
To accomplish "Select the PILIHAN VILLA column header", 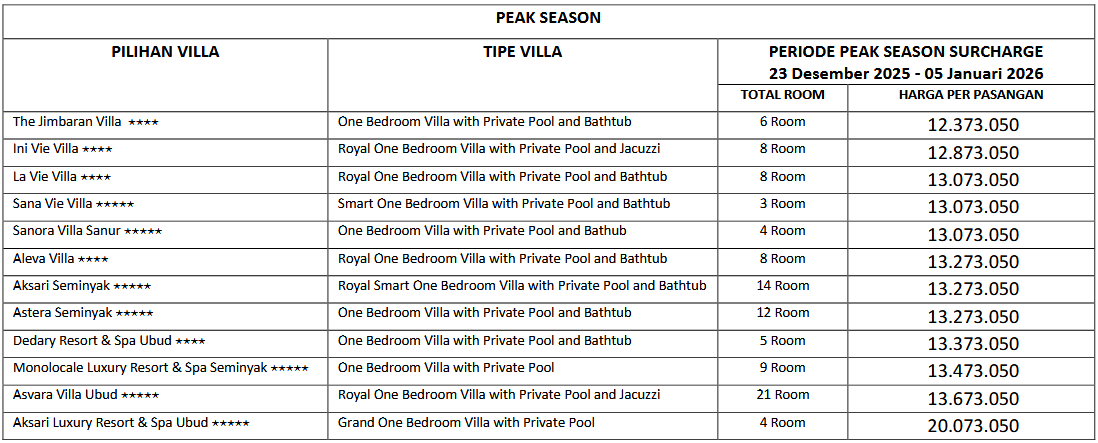I will pos(165,52).
